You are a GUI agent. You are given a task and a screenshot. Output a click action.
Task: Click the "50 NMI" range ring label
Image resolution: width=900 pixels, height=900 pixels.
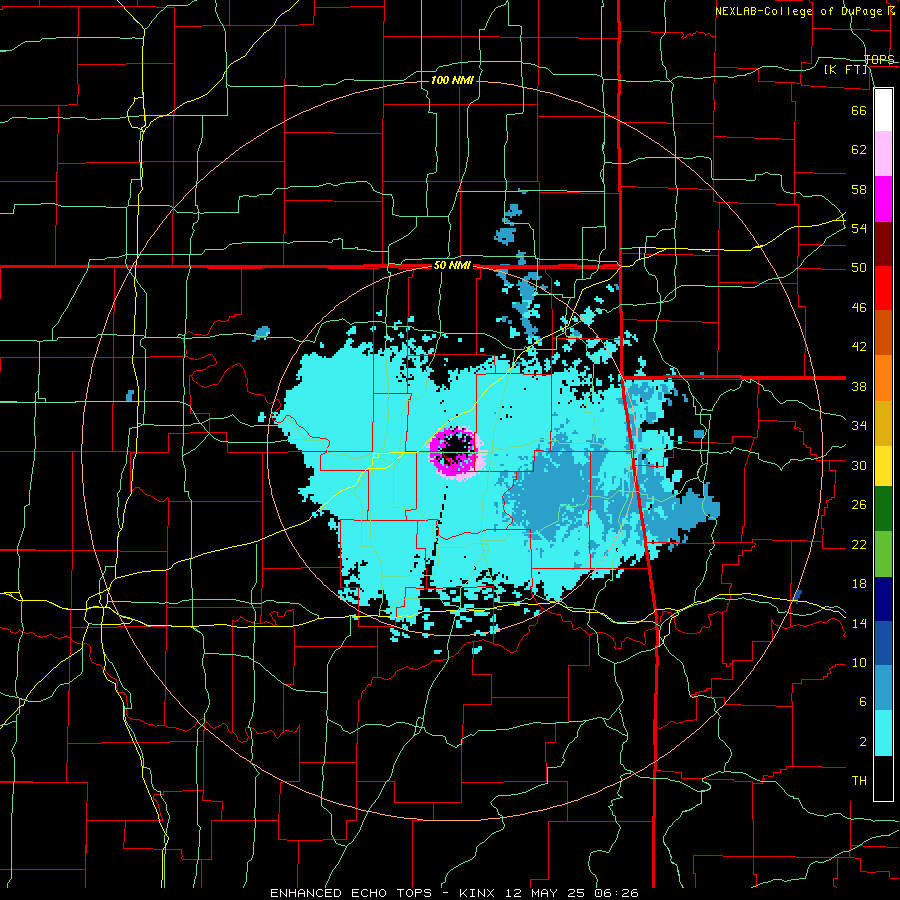452,265
